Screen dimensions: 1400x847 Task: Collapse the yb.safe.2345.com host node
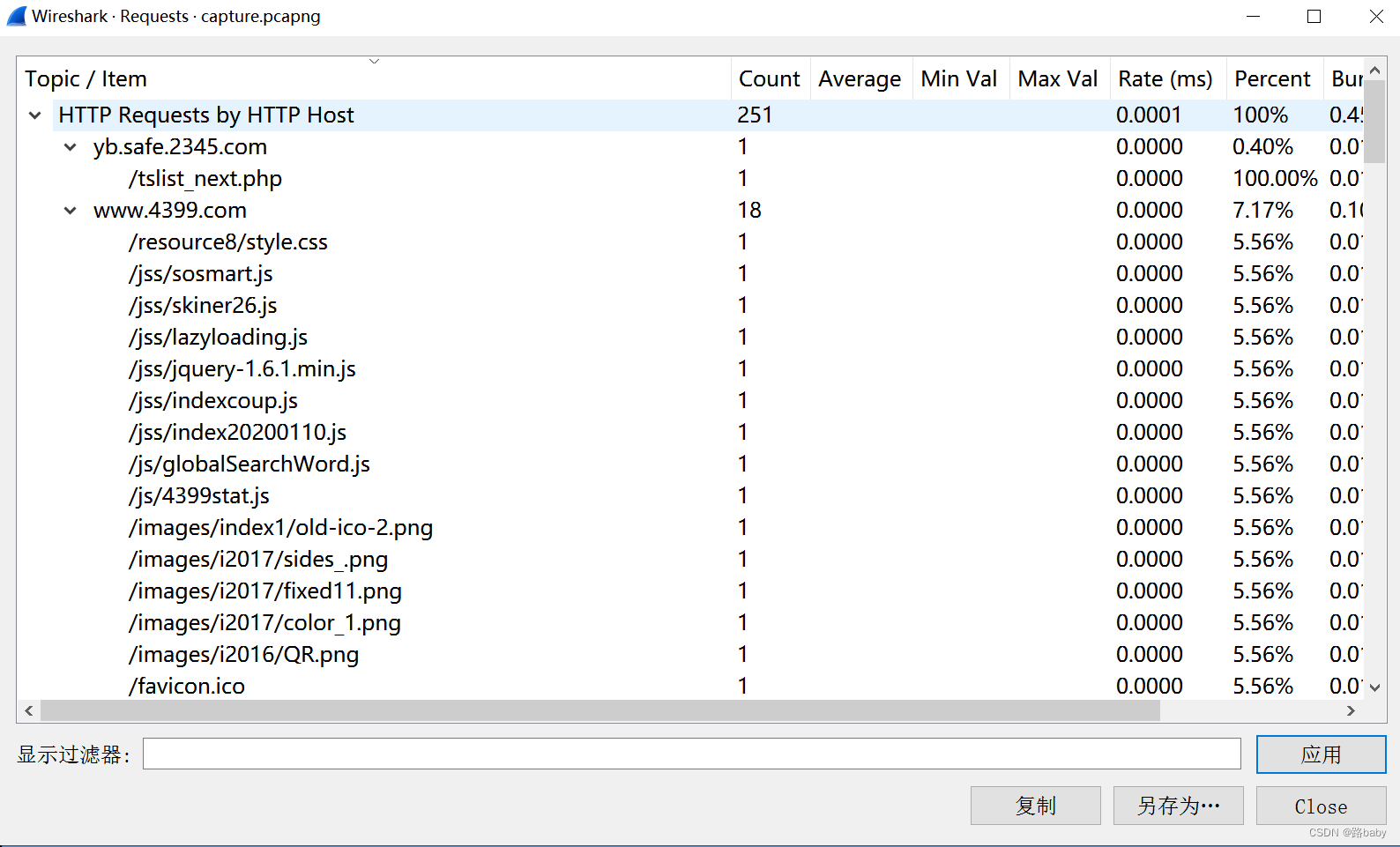(71, 147)
